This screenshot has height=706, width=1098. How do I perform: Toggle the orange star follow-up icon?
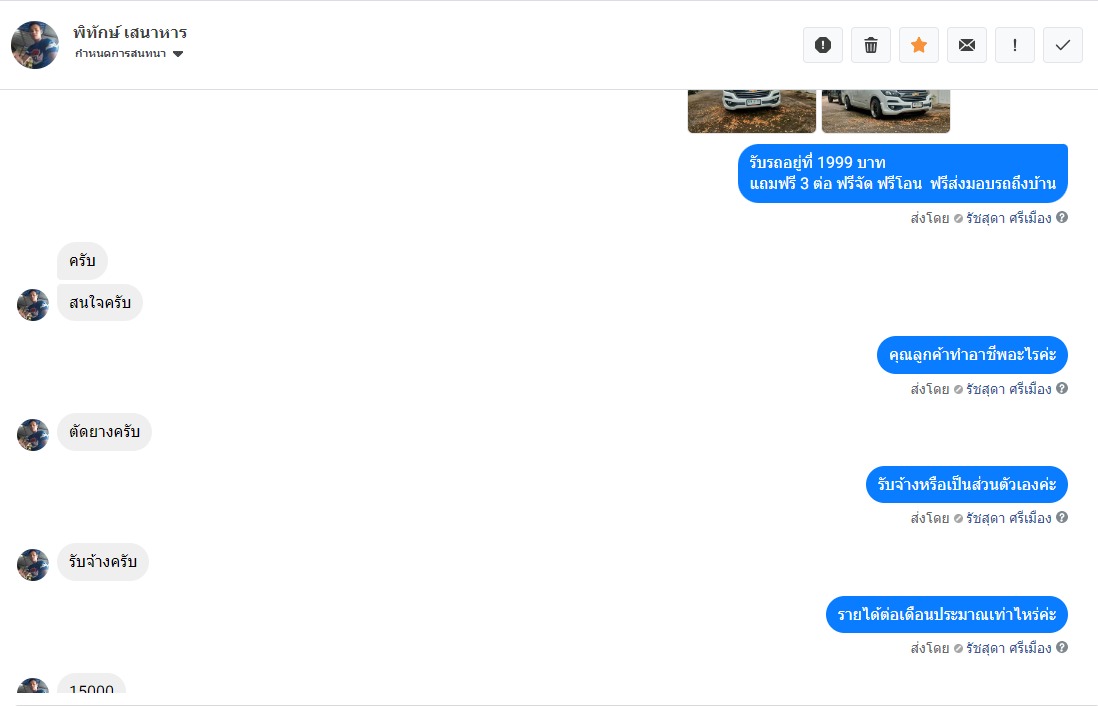(919, 46)
